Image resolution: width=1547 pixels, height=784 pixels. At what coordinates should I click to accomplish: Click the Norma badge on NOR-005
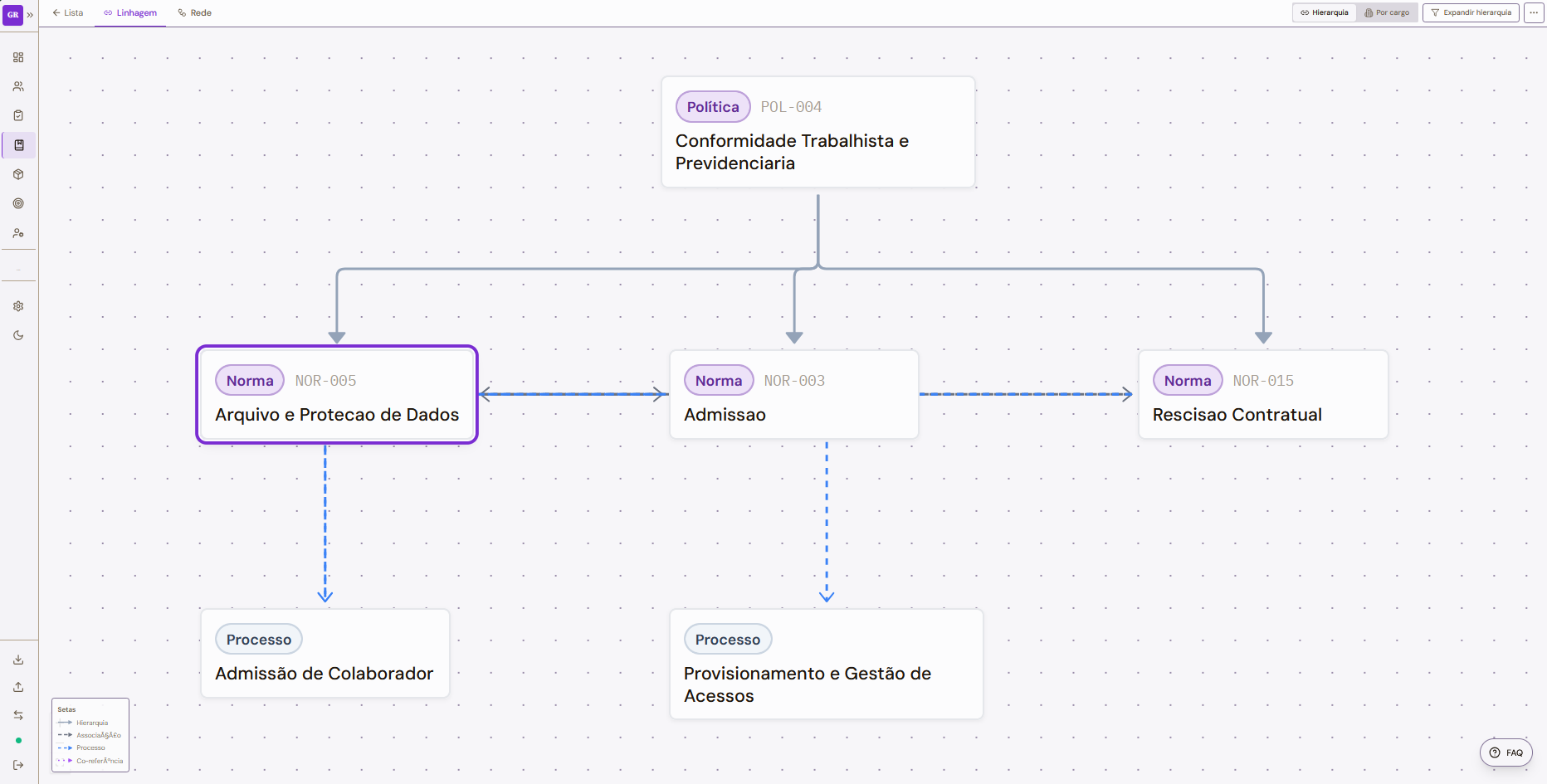point(250,381)
